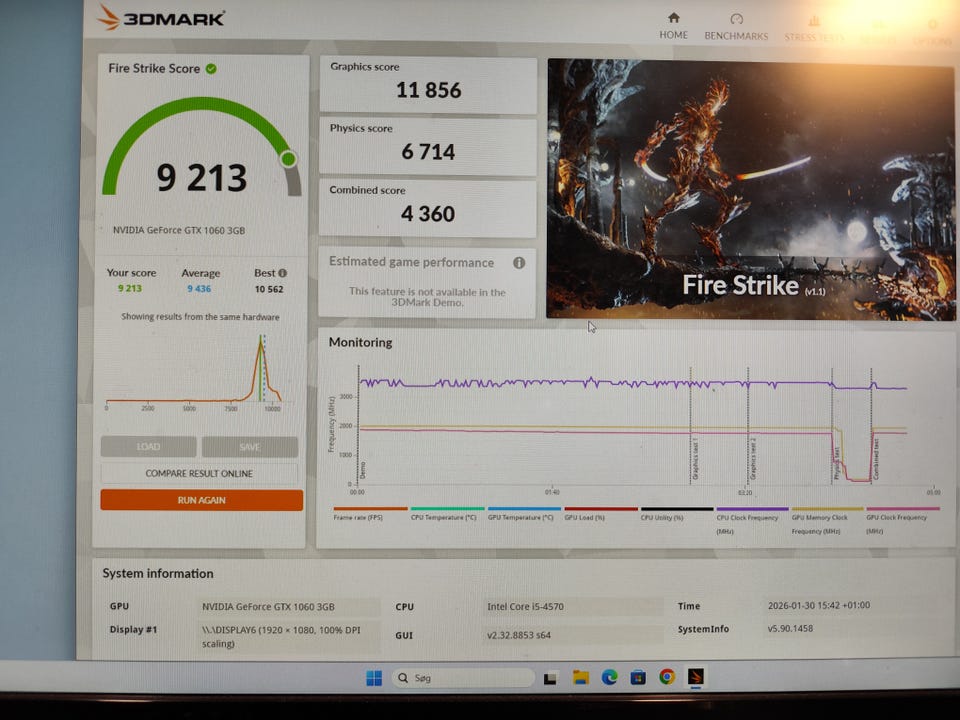
Task: Toggle the CPU Clock Frequency legend entry
Action: tap(752, 520)
